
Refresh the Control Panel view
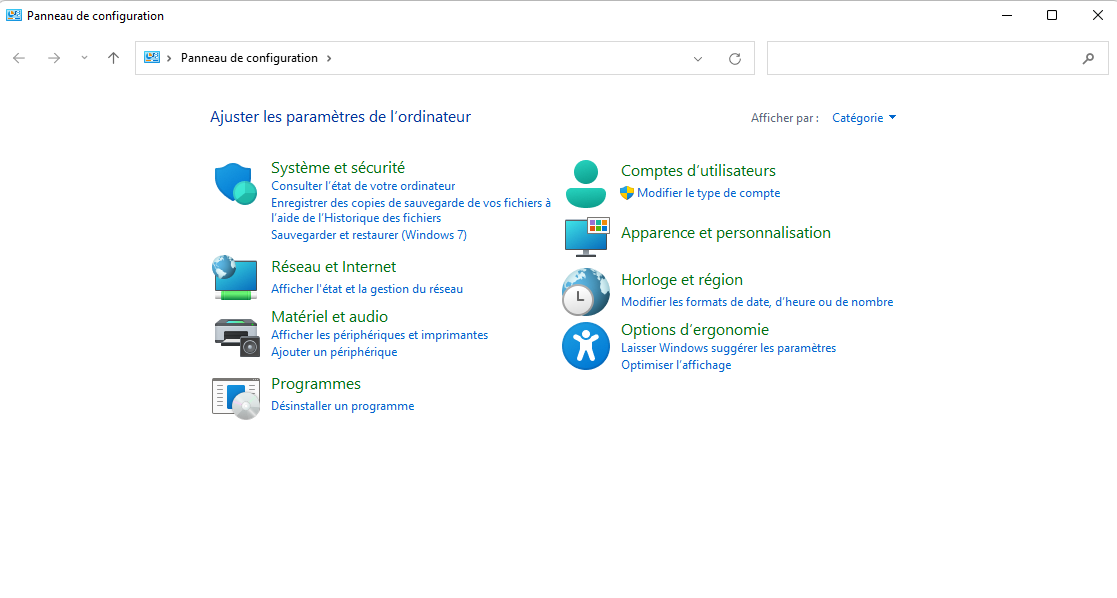734,58
